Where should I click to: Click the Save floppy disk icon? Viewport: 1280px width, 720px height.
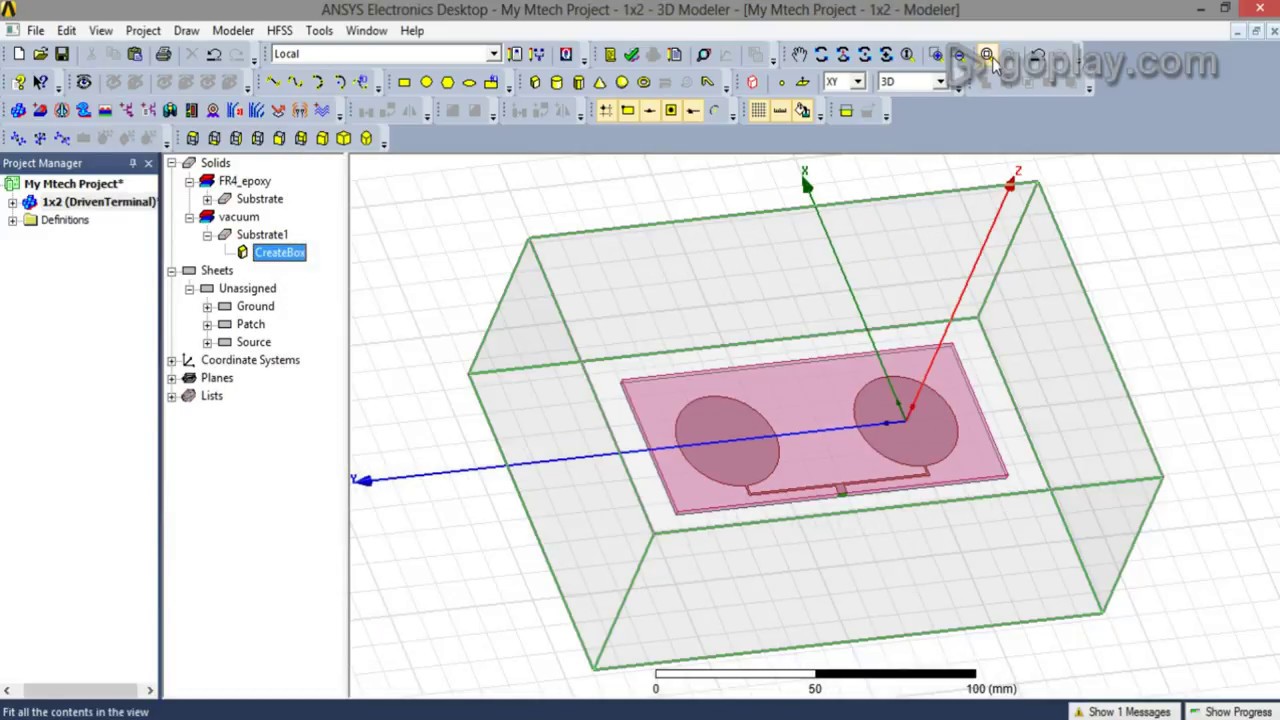coord(61,54)
